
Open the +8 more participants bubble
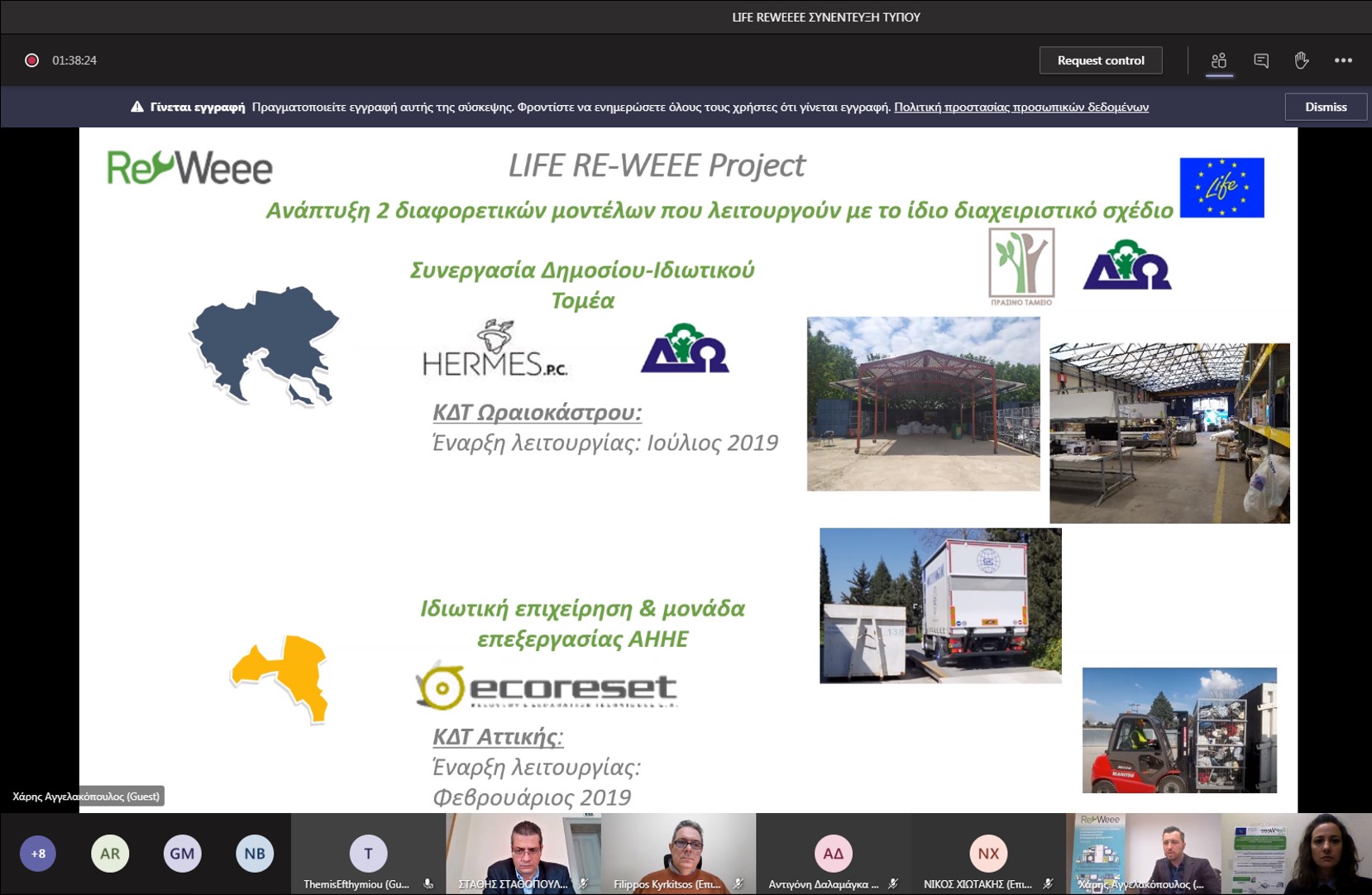(38, 854)
